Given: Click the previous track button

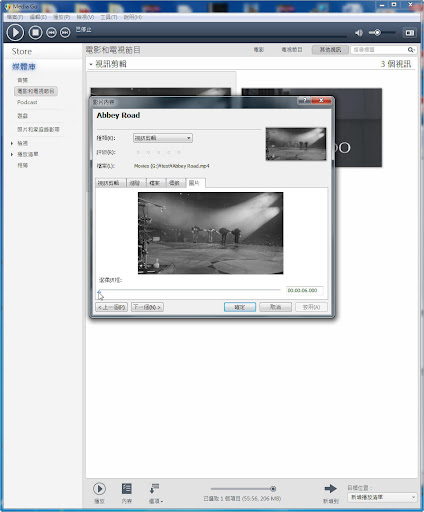Looking at the screenshot, I should [51, 32].
